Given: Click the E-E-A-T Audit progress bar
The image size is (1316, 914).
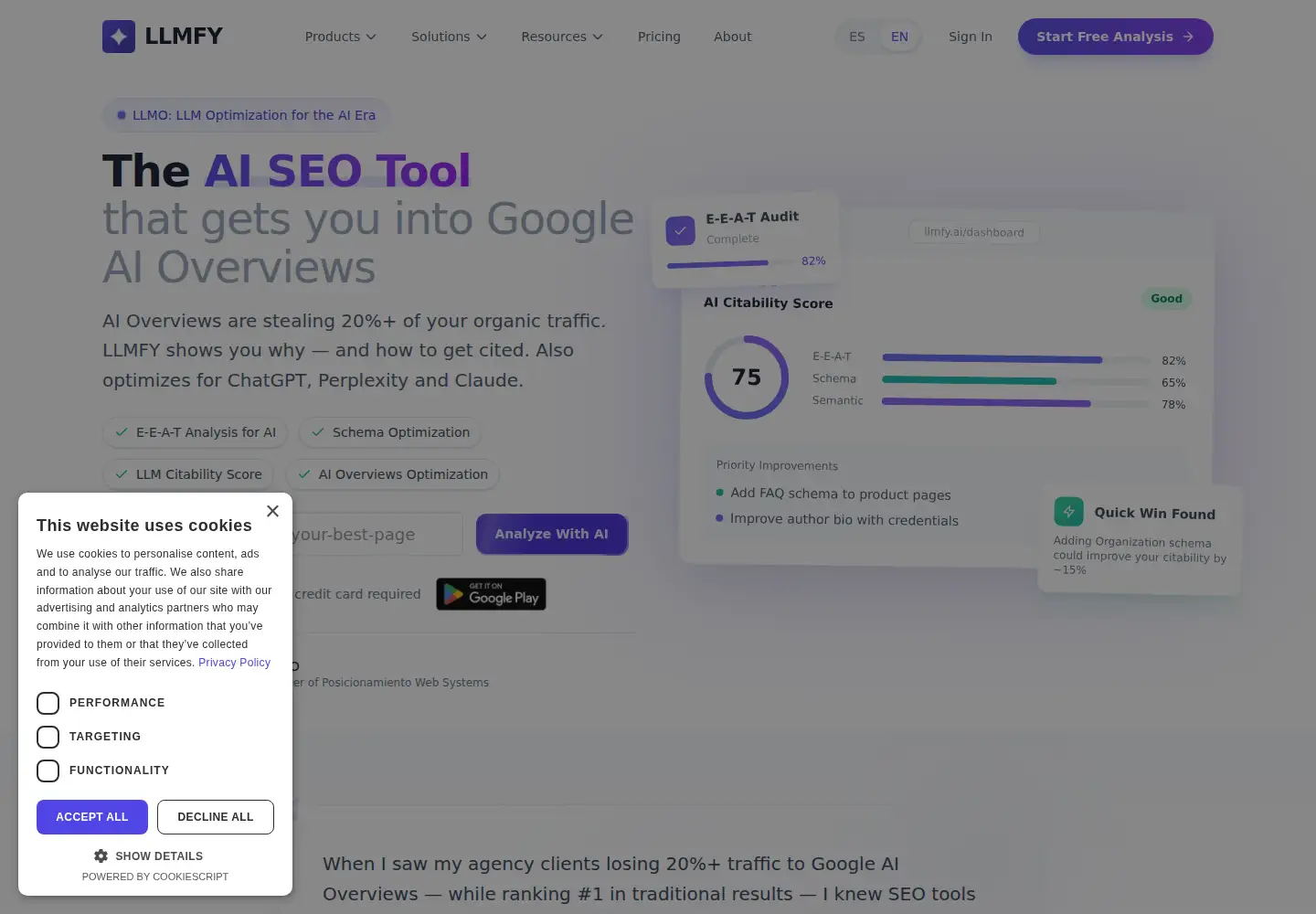Looking at the screenshot, I should (x=731, y=264).
